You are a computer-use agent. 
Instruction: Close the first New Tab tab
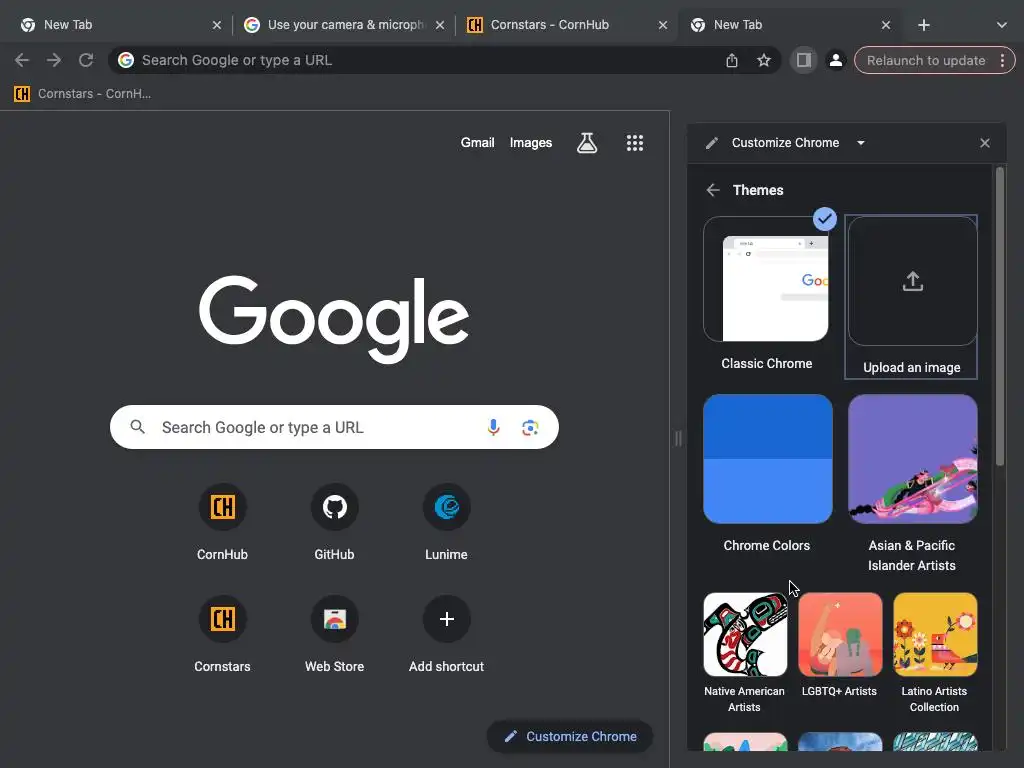pos(217,25)
